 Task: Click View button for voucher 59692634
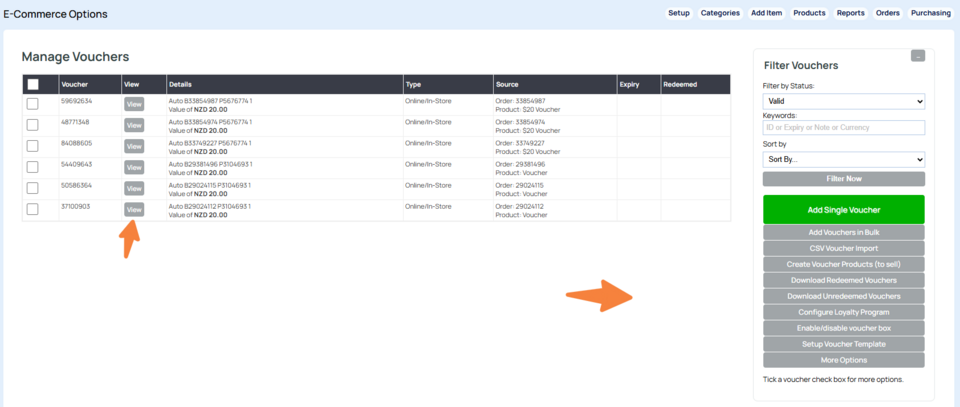pyautogui.click(x=133, y=103)
